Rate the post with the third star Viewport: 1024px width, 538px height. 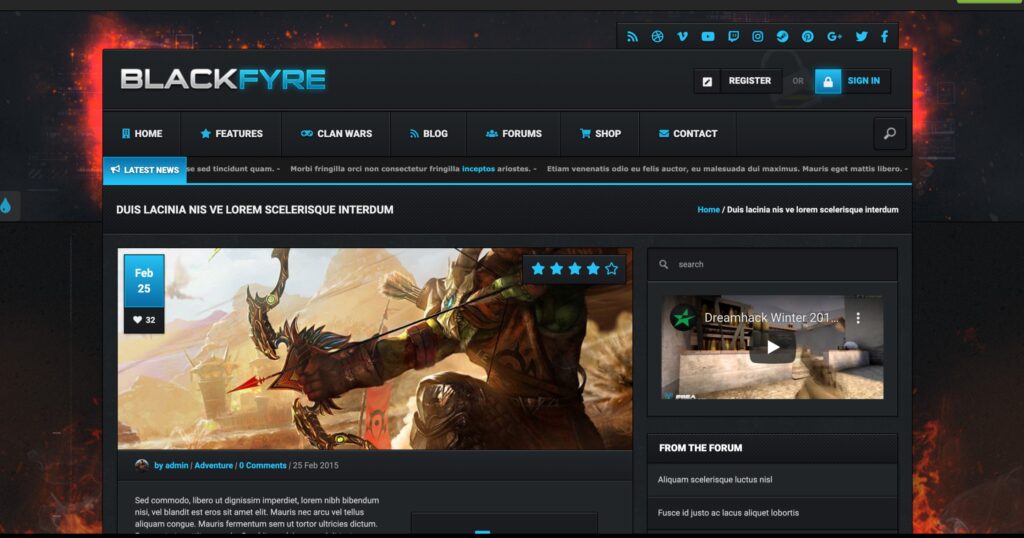(574, 268)
